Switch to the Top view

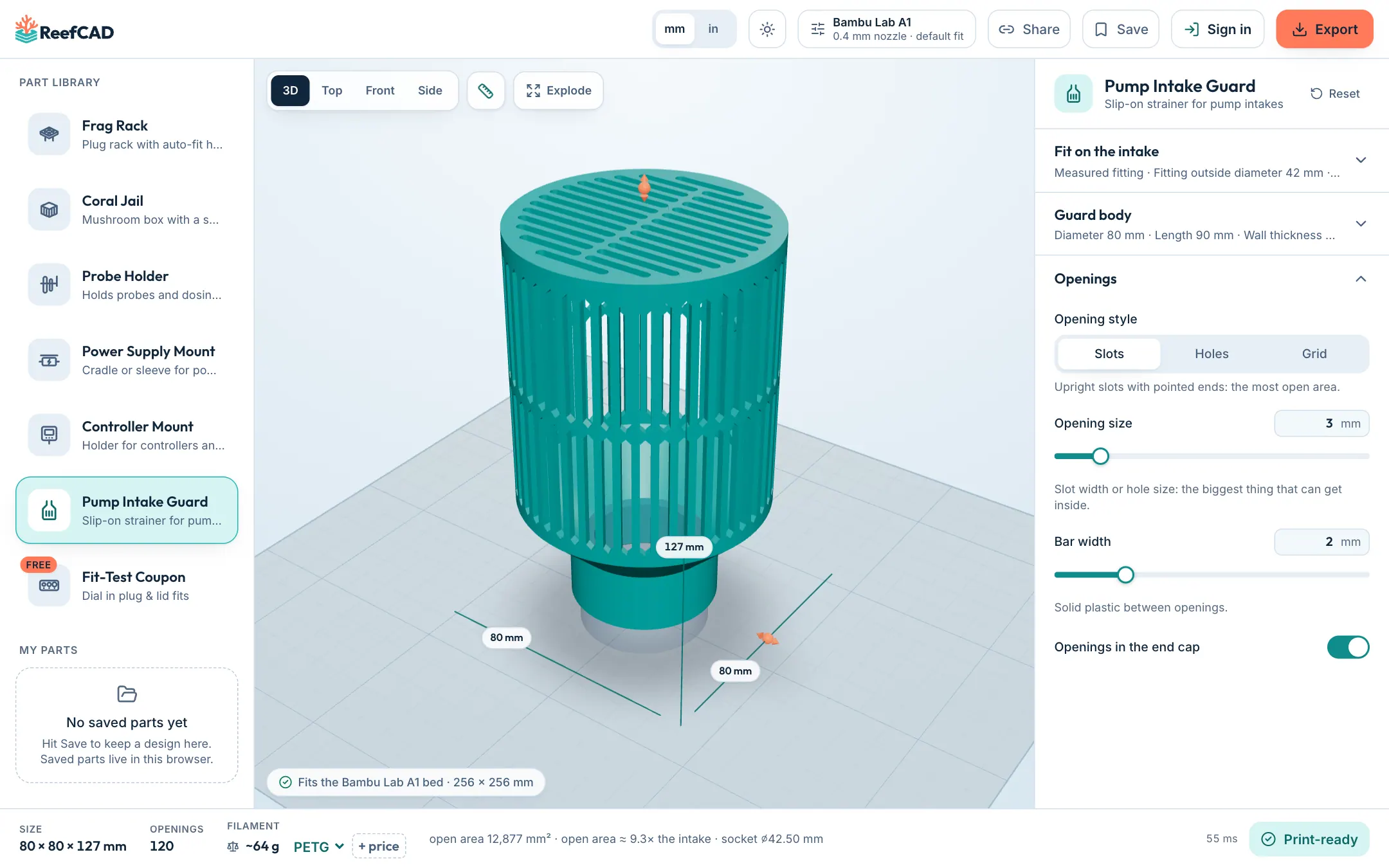pos(332,91)
